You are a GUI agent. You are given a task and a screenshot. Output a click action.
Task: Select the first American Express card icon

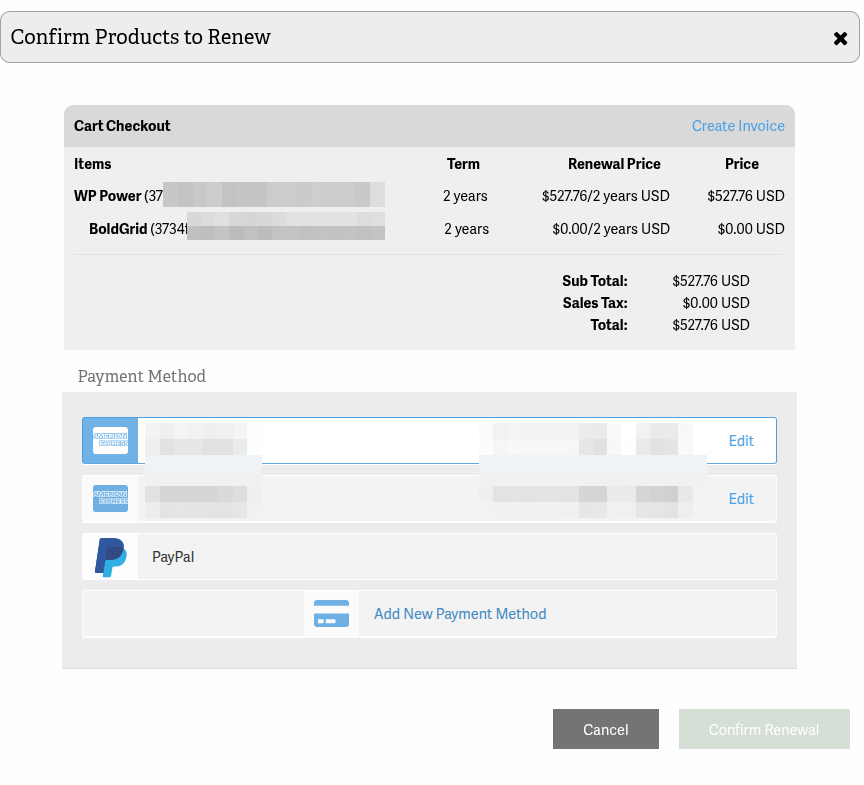pos(110,441)
